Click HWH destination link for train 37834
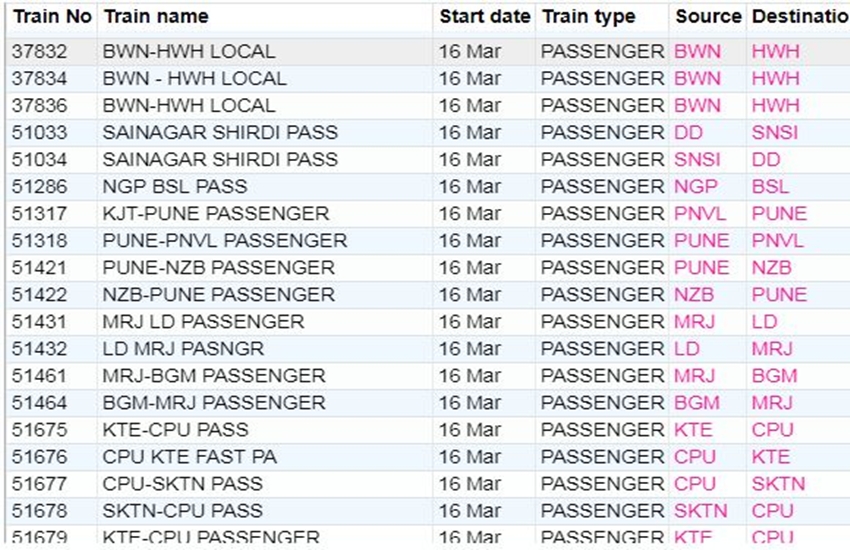This screenshot has height=550, width=850. (x=775, y=79)
